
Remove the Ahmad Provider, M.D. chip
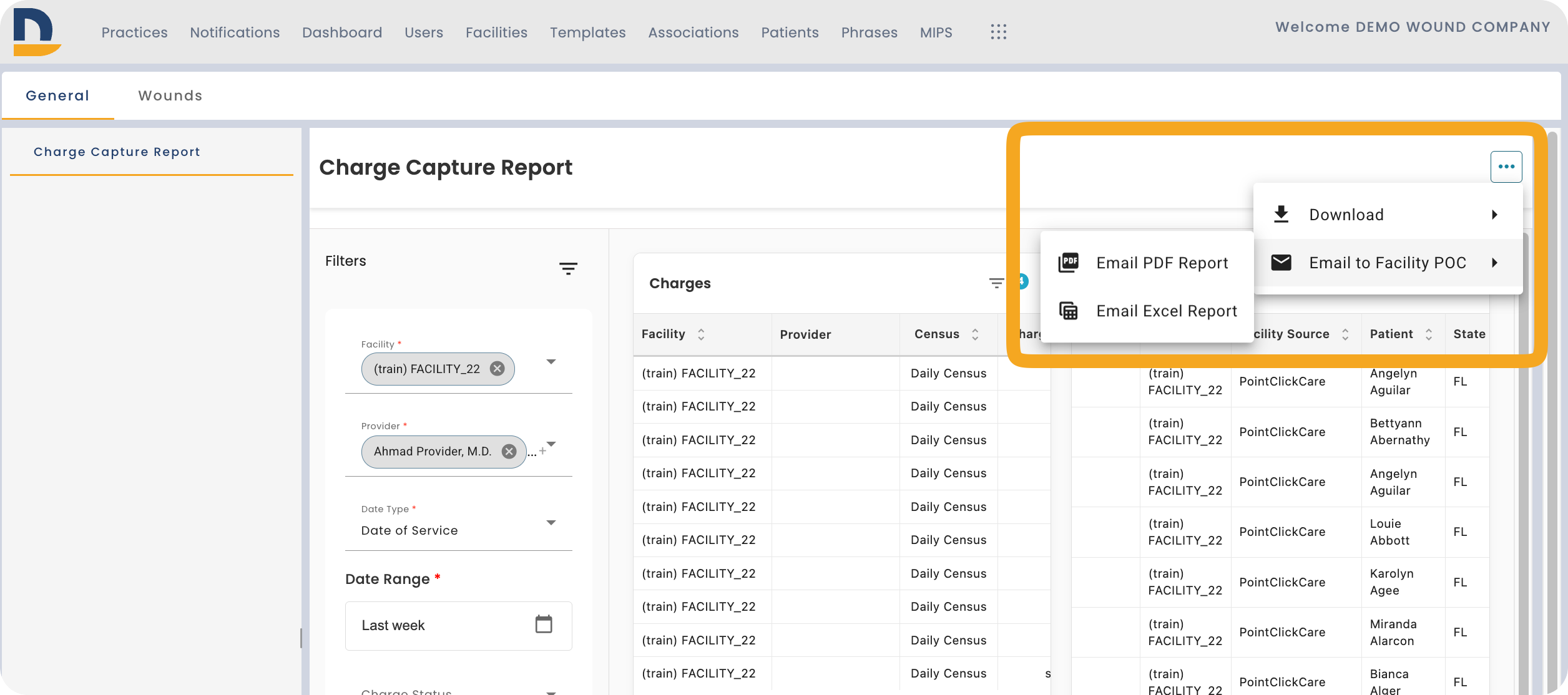pos(509,451)
